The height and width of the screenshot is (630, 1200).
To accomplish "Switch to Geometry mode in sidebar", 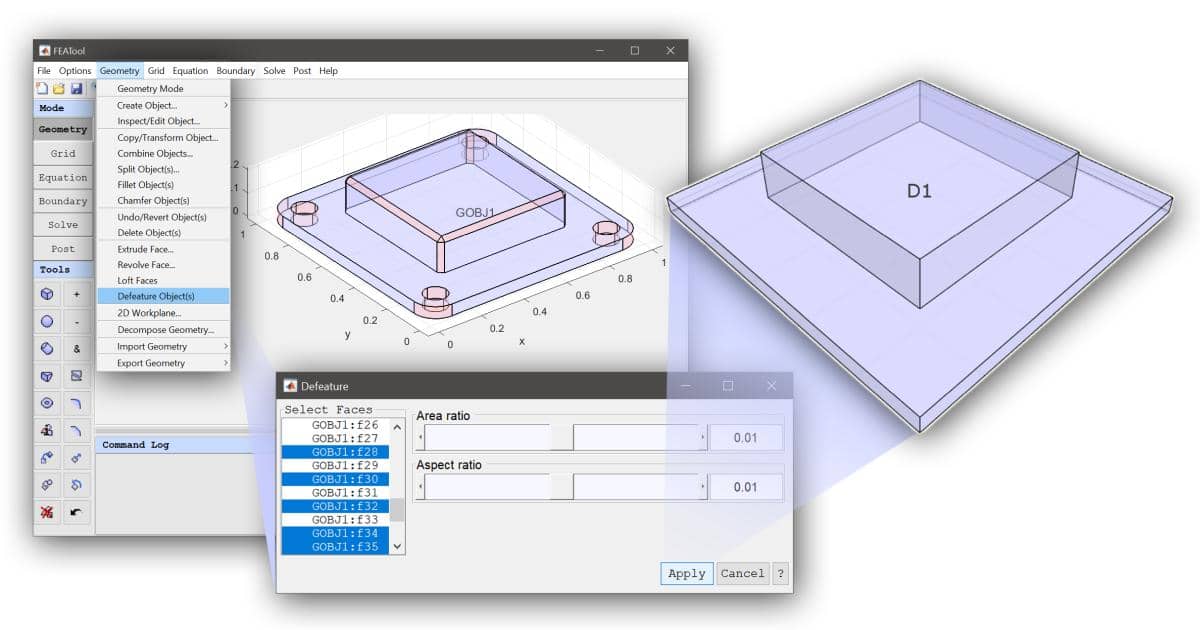I will tap(63, 129).
